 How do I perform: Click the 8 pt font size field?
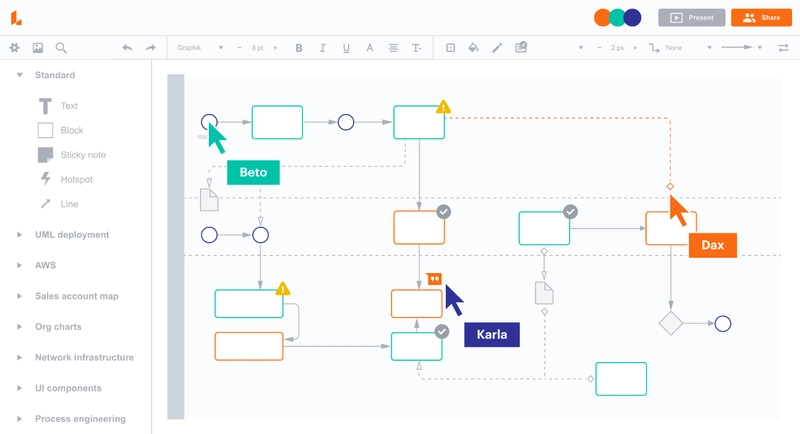[257, 48]
